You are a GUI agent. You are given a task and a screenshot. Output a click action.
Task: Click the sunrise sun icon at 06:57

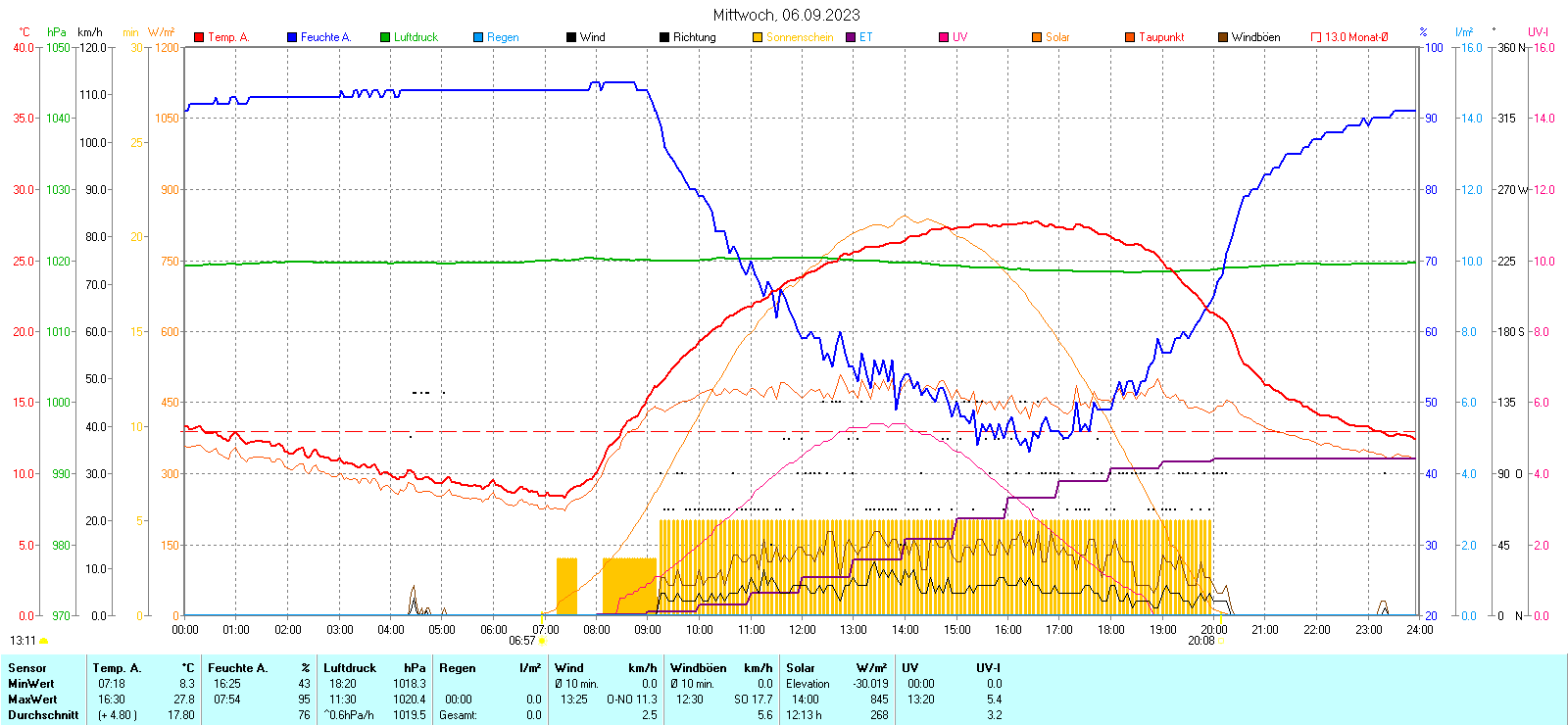pyautogui.click(x=542, y=641)
